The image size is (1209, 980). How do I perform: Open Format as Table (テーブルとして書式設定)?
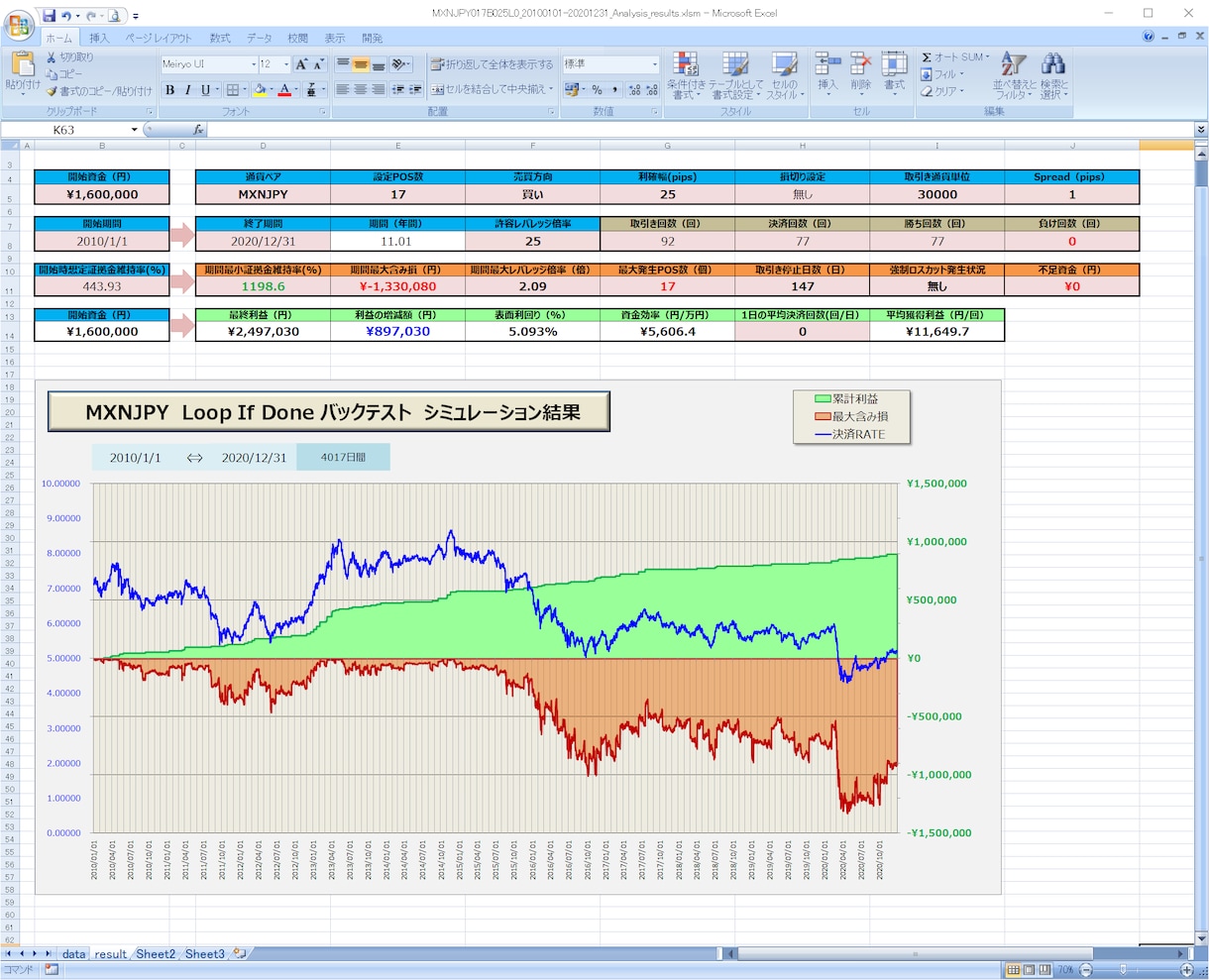point(737,75)
